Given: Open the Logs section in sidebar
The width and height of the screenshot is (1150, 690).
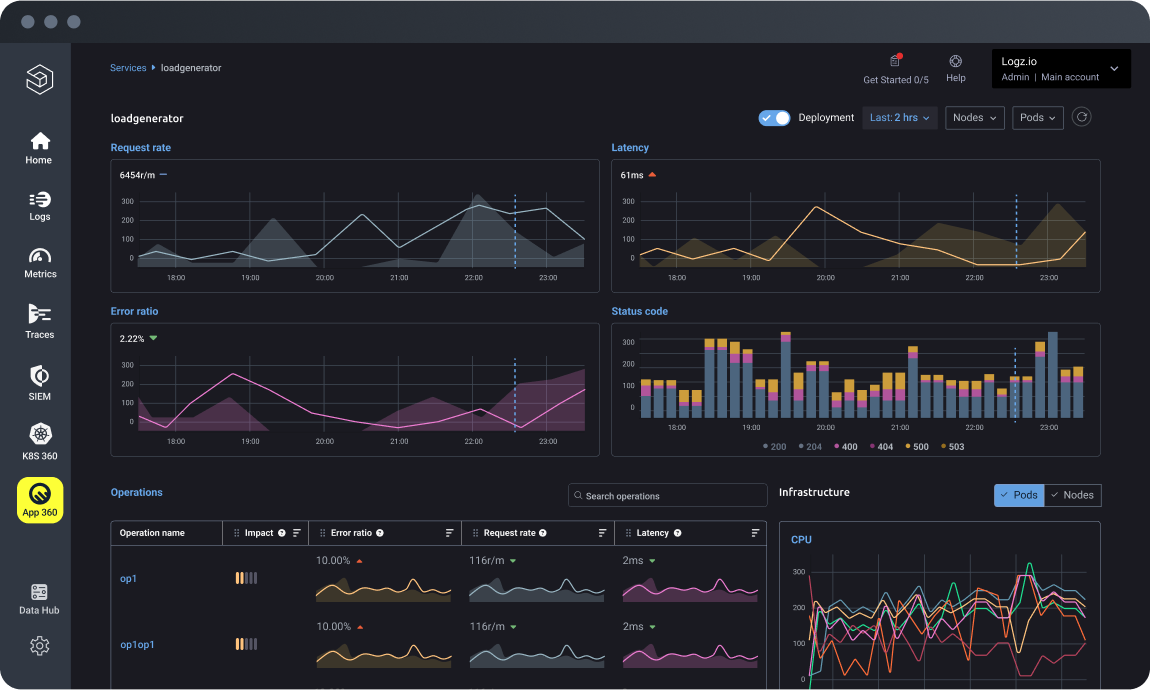Looking at the screenshot, I should coord(39,206).
